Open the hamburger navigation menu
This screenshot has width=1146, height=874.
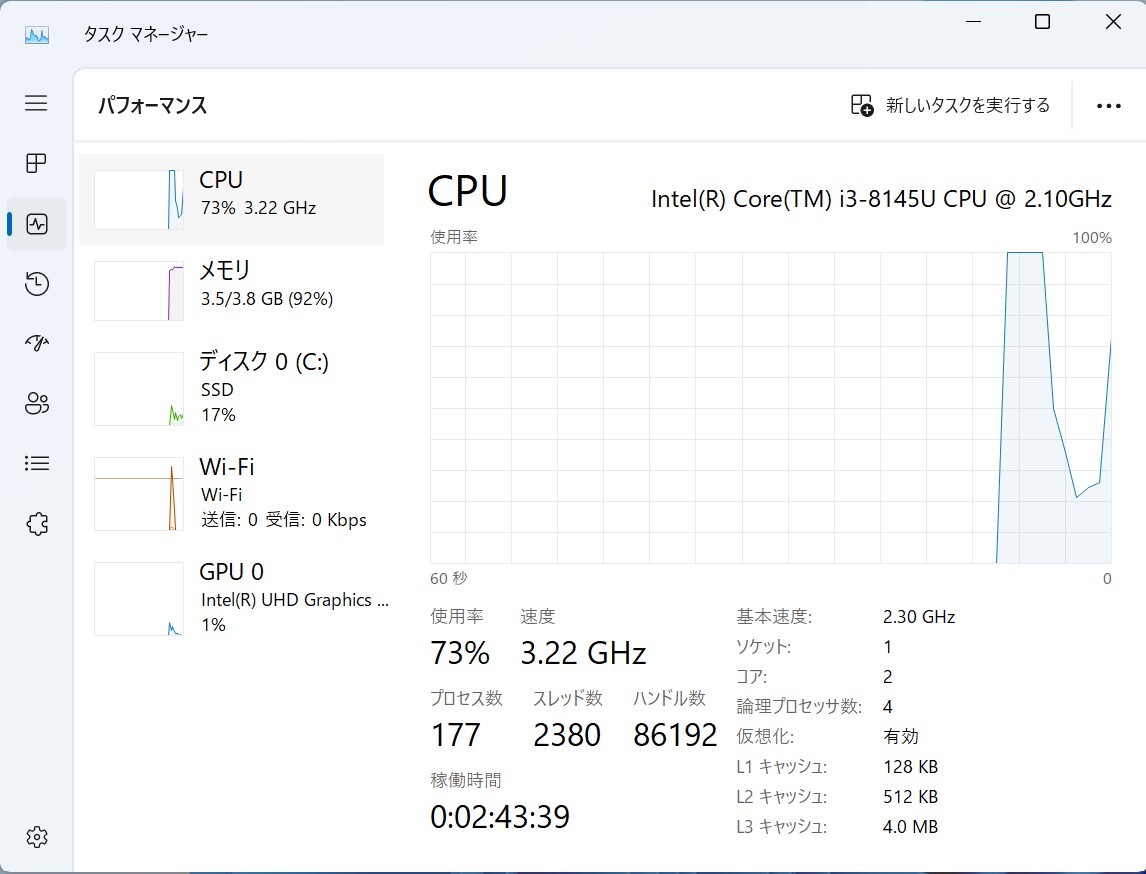[36, 103]
